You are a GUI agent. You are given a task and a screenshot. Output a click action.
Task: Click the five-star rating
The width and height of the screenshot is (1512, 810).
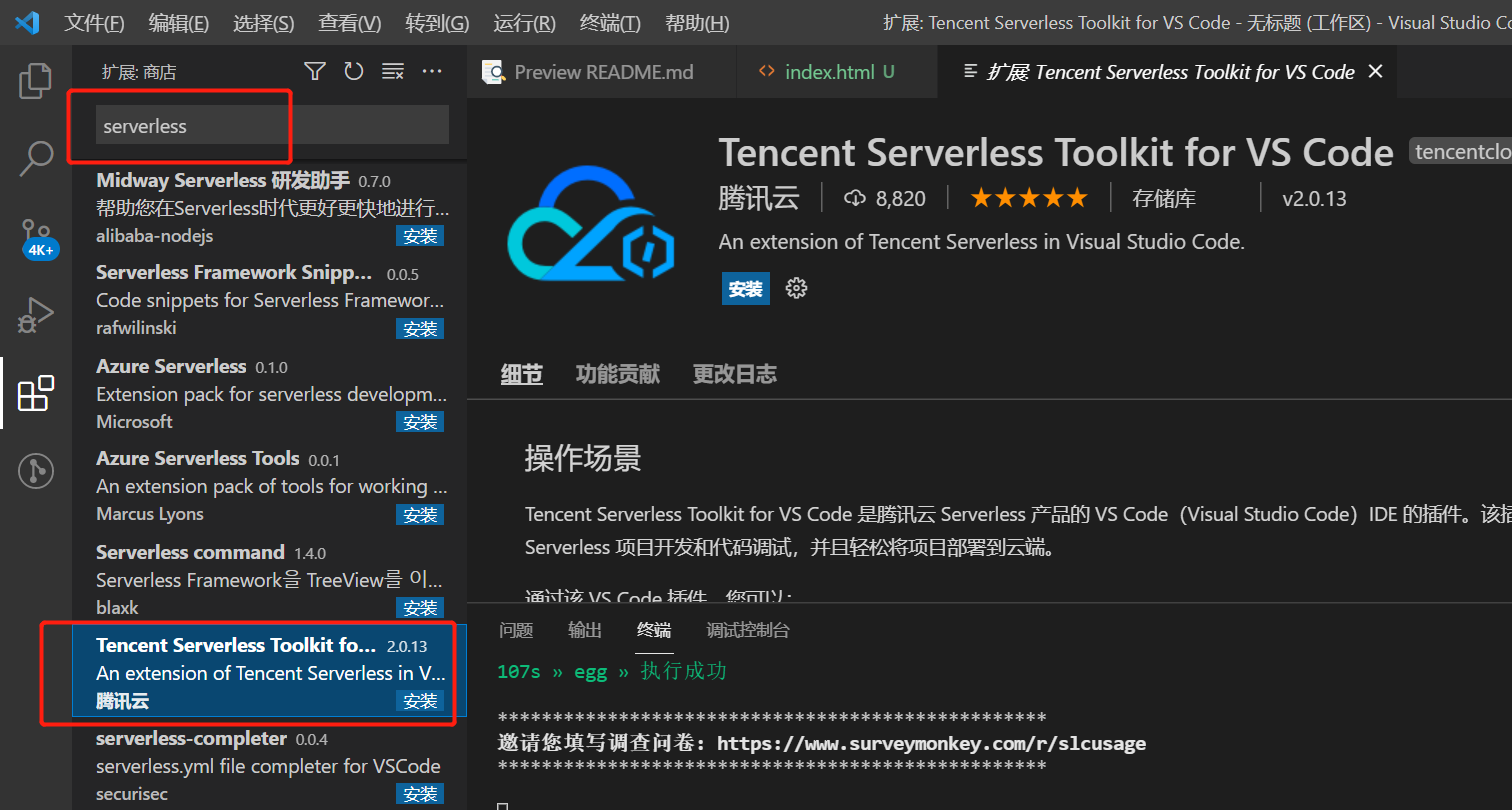(x=1029, y=198)
